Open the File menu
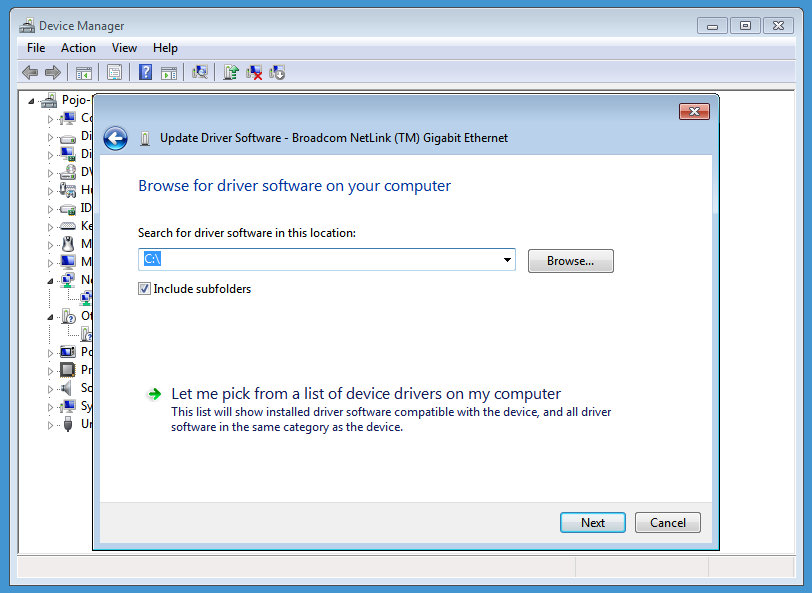812x593 pixels. tap(36, 48)
